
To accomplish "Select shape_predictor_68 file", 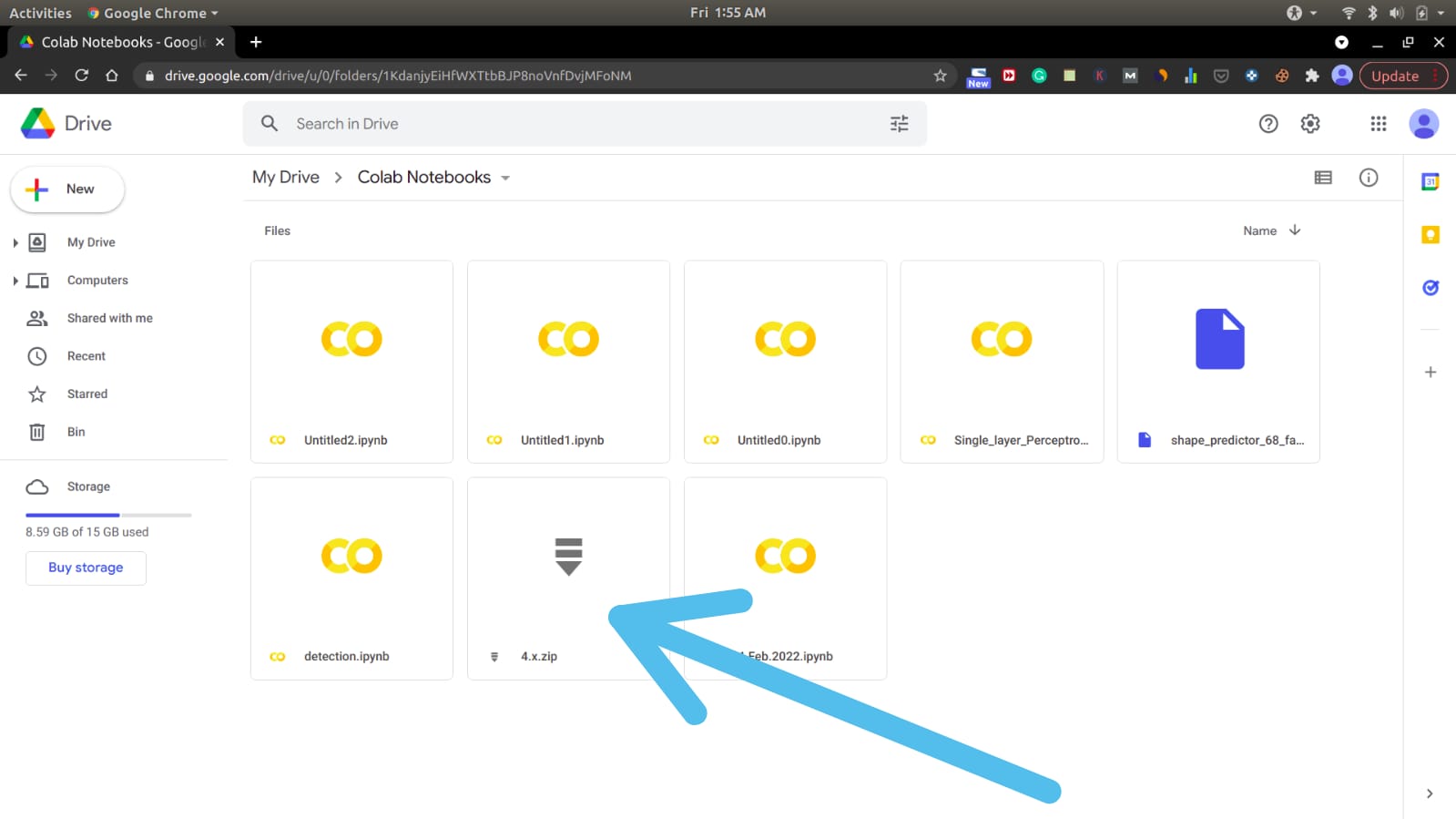I will point(1218,362).
